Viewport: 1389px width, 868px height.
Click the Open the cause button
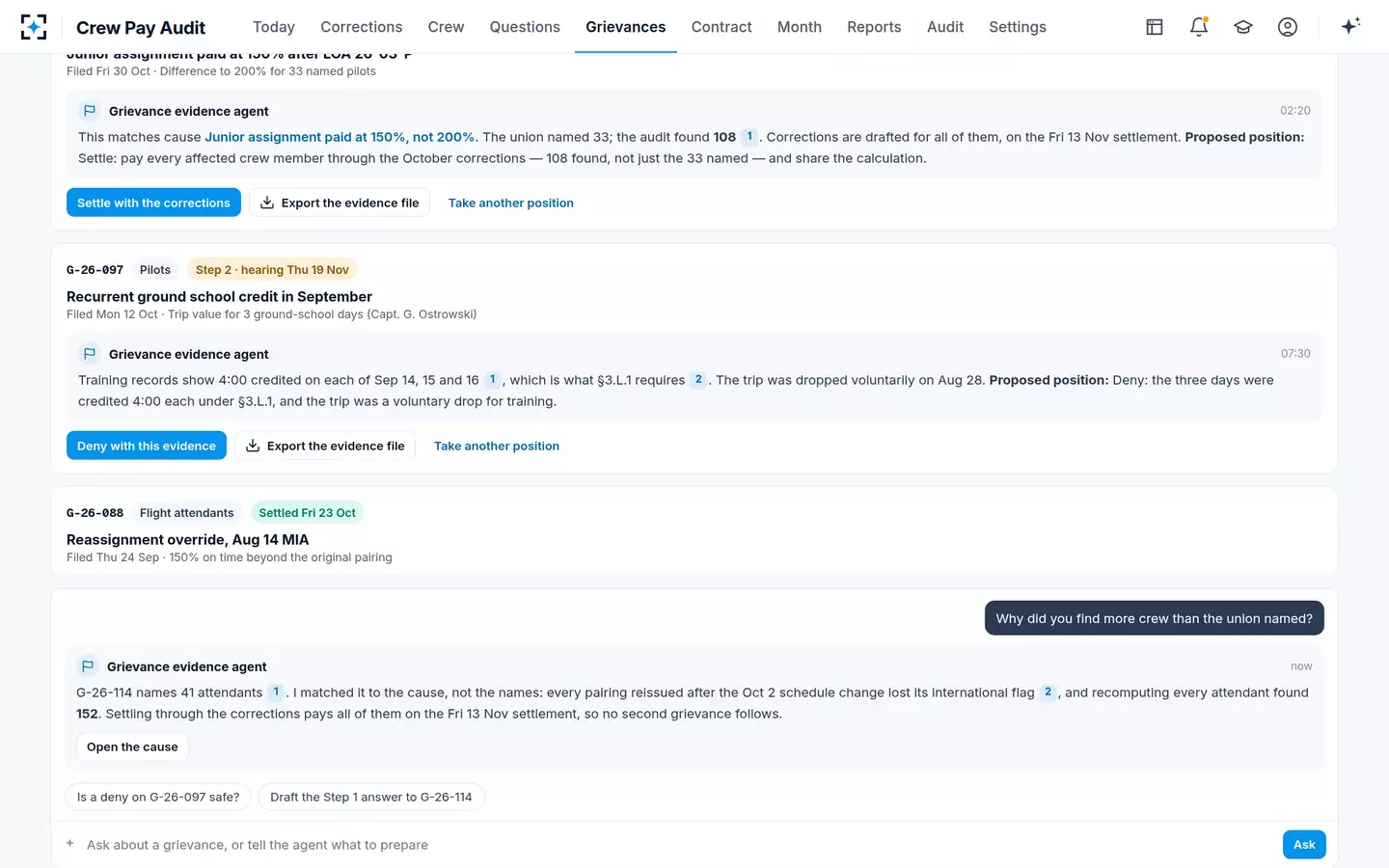coord(132,746)
